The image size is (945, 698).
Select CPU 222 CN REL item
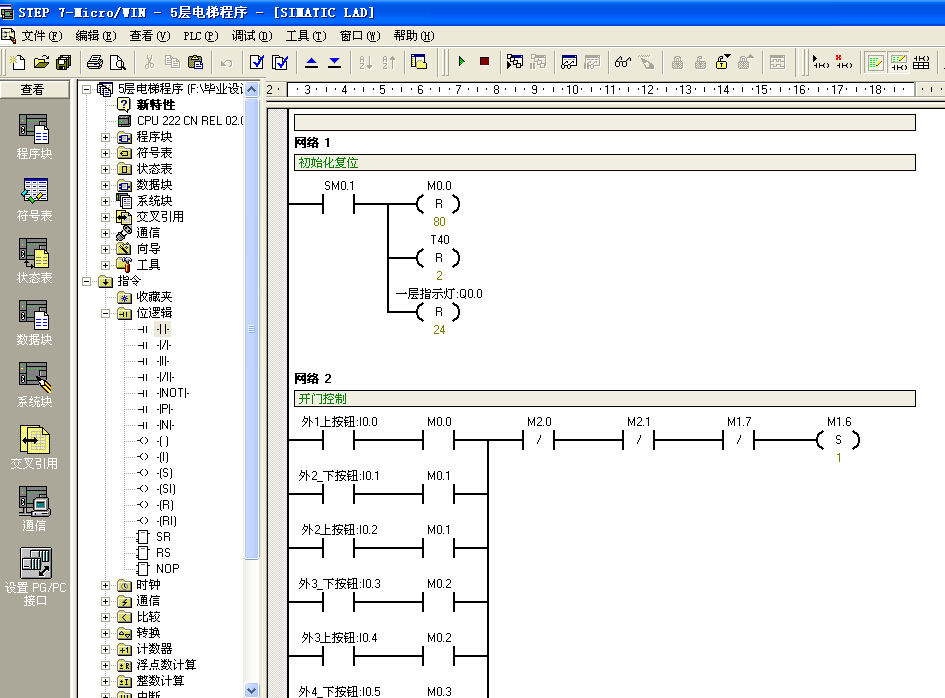(x=189, y=121)
